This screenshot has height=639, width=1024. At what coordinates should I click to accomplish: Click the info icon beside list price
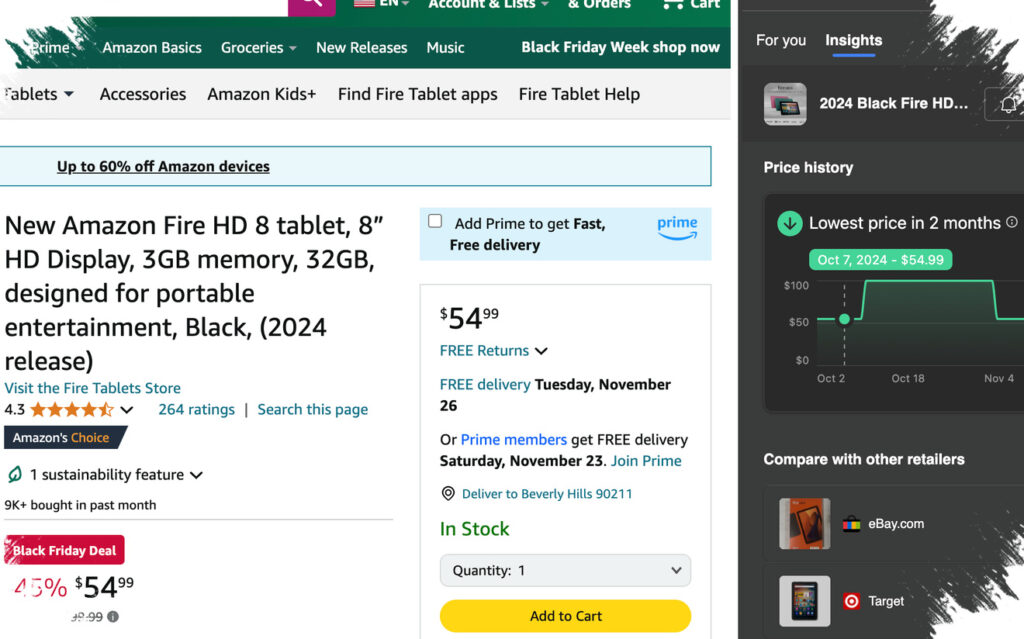click(113, 616)
